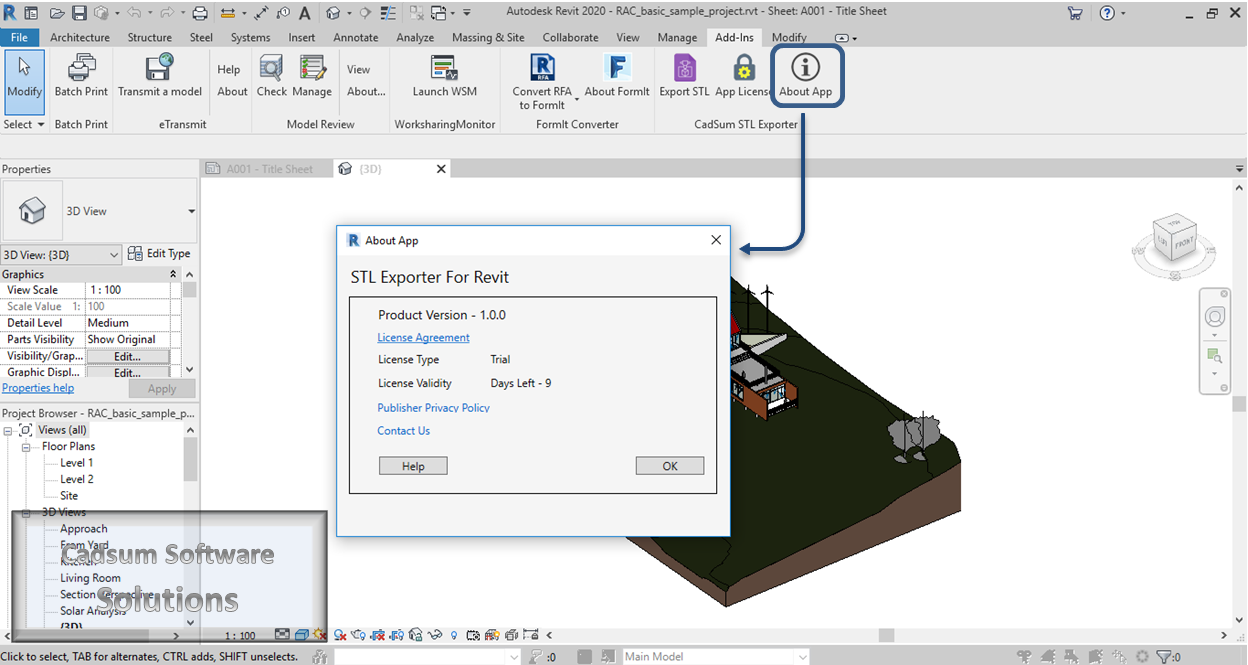Click OK in the About App dialog
1248x665 pixels.
670,465
